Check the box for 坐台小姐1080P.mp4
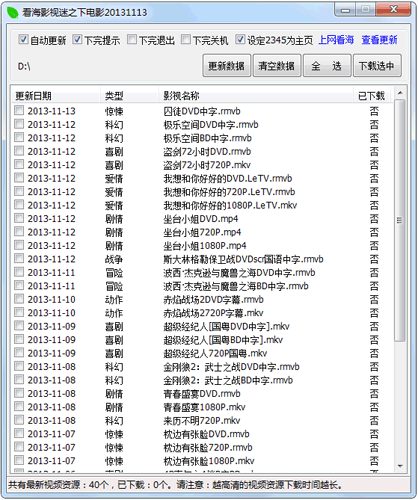 tap(19, 245)
